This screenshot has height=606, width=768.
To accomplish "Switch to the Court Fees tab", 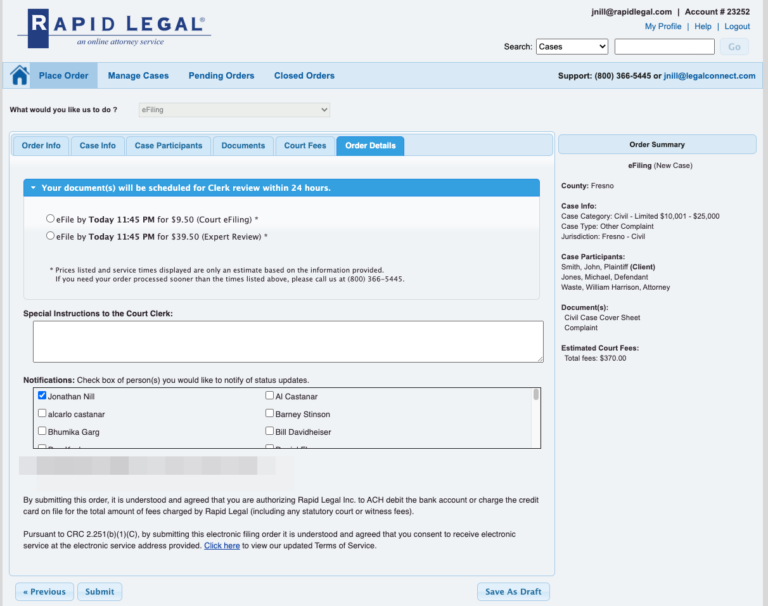I will click(x=305, y=145).
